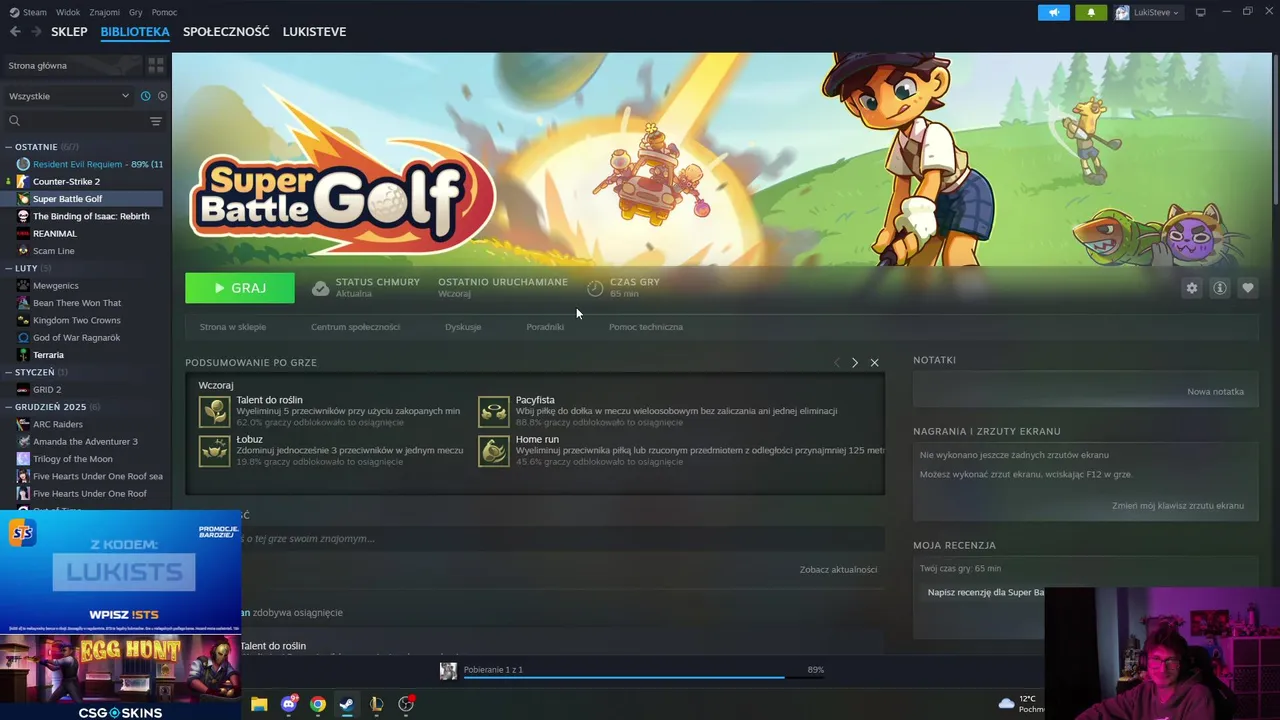
Task: Switch library to grid collections view
Action: (156, 65)
